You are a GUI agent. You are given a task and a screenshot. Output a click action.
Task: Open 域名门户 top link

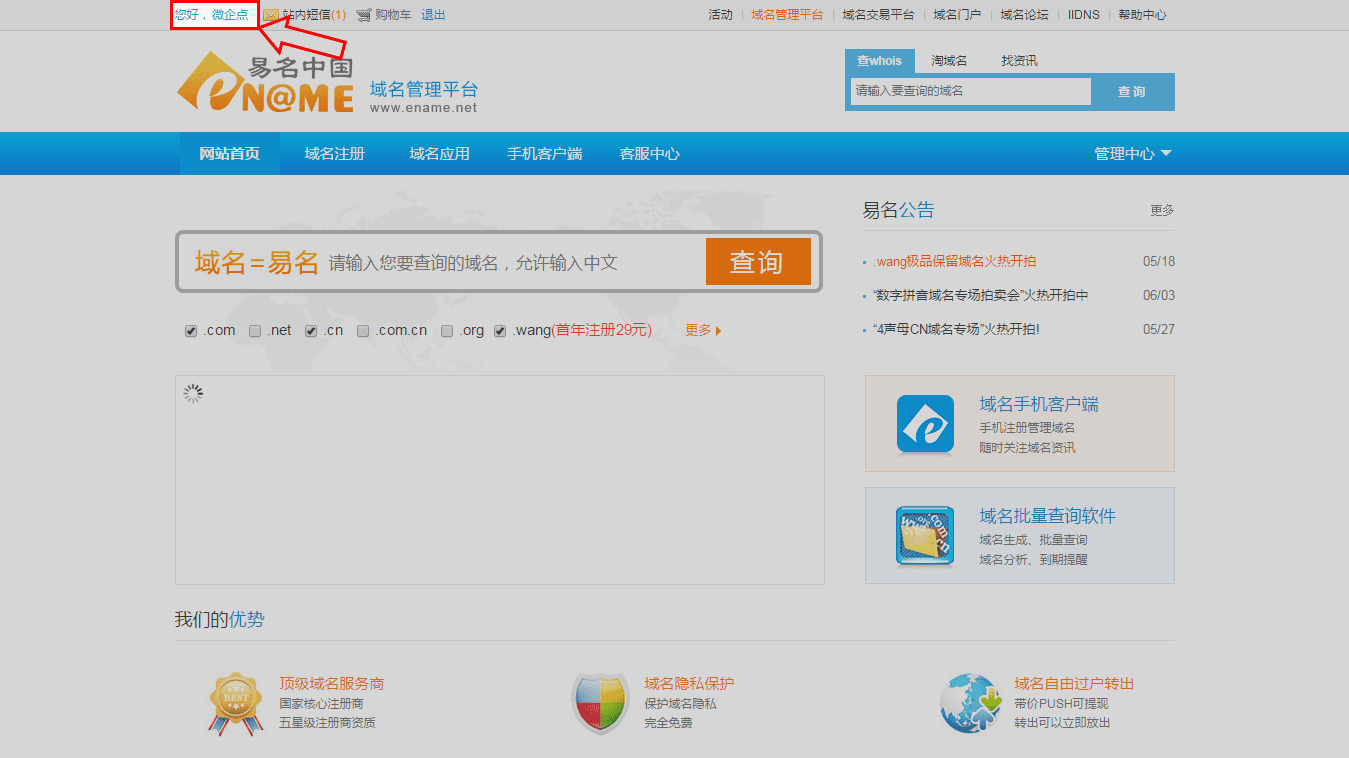tap(957, 15)
